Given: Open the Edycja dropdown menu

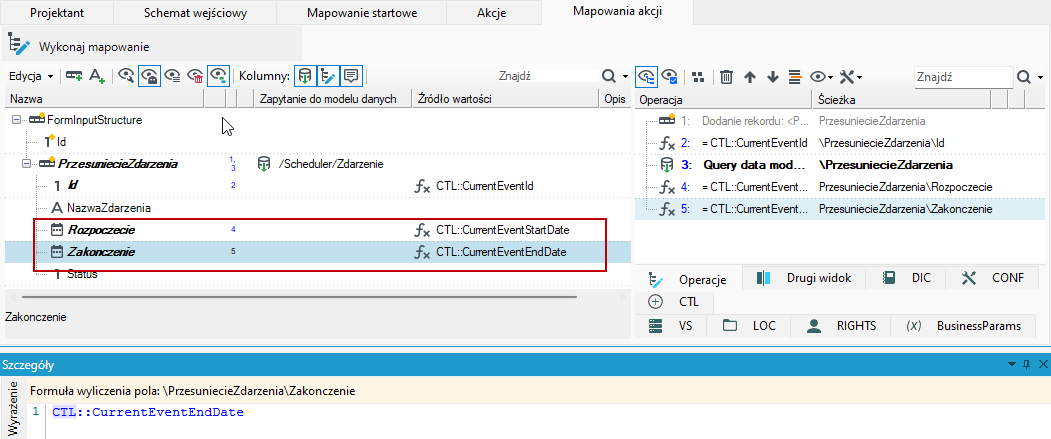Looking at the screenshot, I should (x=30, y=76).
